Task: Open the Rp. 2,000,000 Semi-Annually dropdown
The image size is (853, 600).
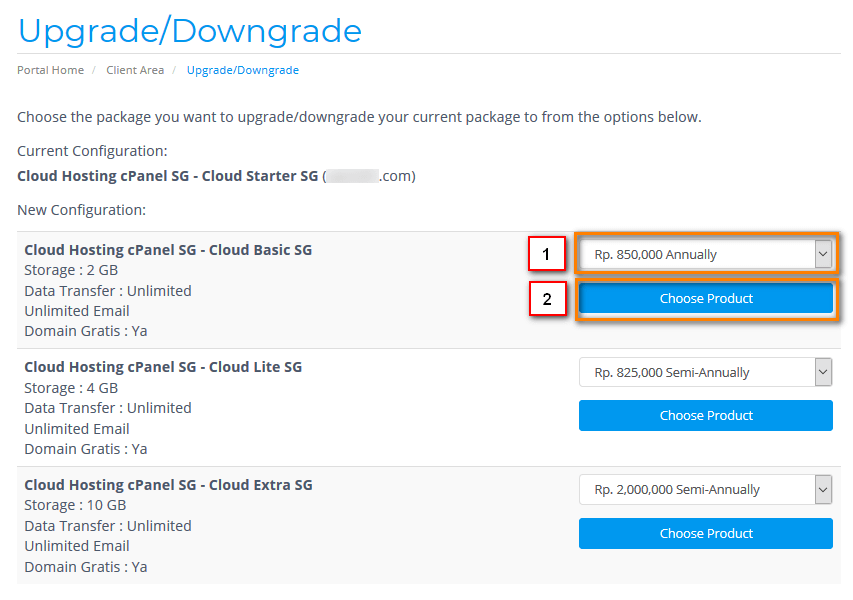Action: [x=706, y=490]
